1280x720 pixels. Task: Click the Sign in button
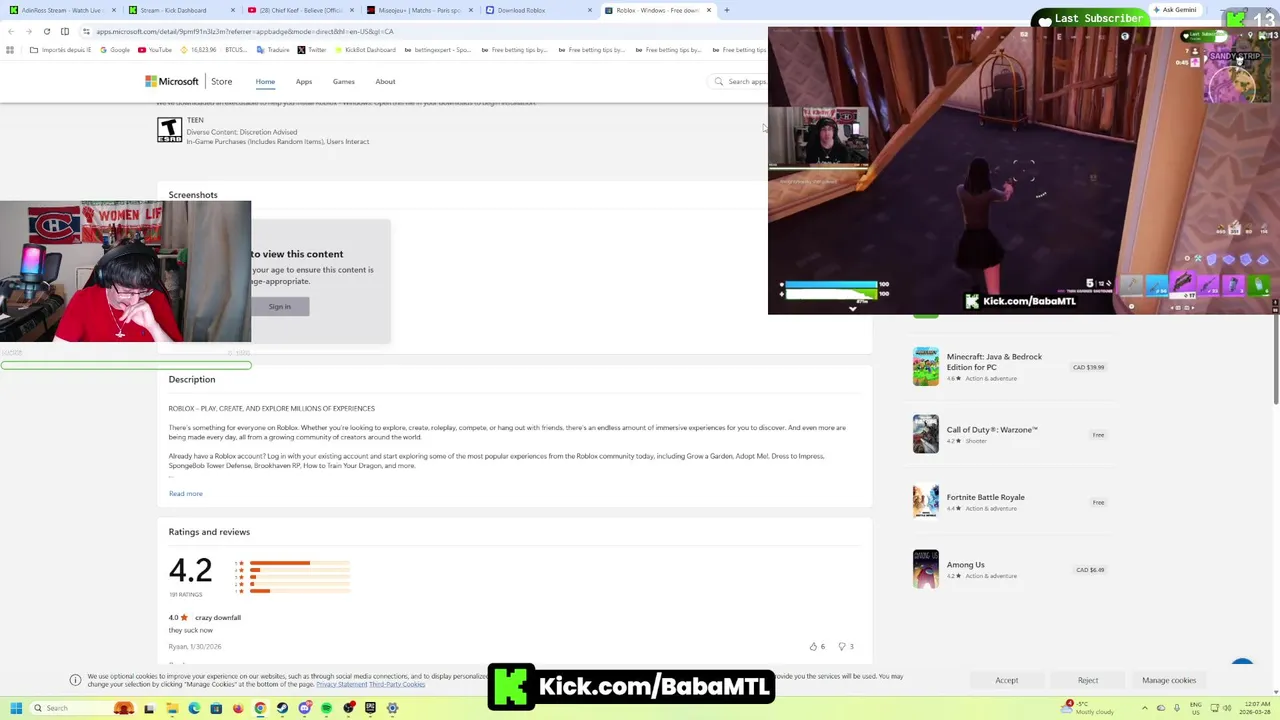(279, 307)
